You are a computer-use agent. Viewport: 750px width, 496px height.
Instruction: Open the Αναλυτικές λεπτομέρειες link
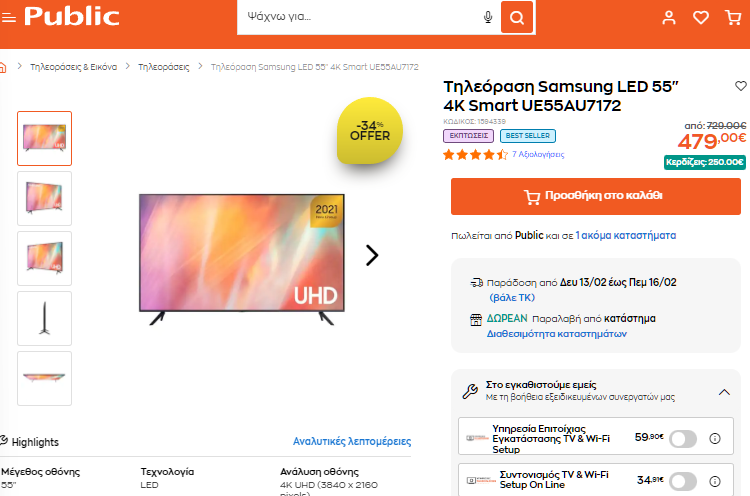point(352,441)
